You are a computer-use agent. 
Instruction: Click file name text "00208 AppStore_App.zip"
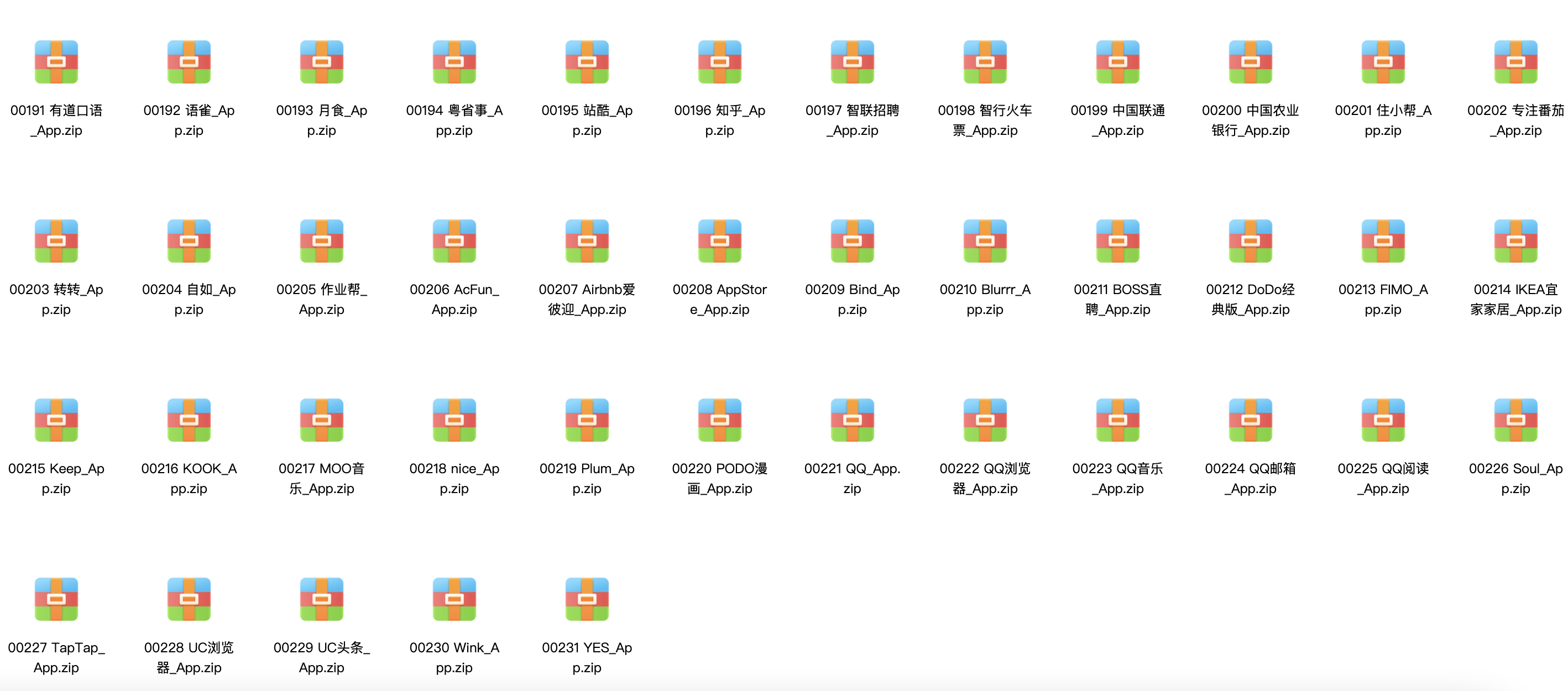tap(719, 299)
